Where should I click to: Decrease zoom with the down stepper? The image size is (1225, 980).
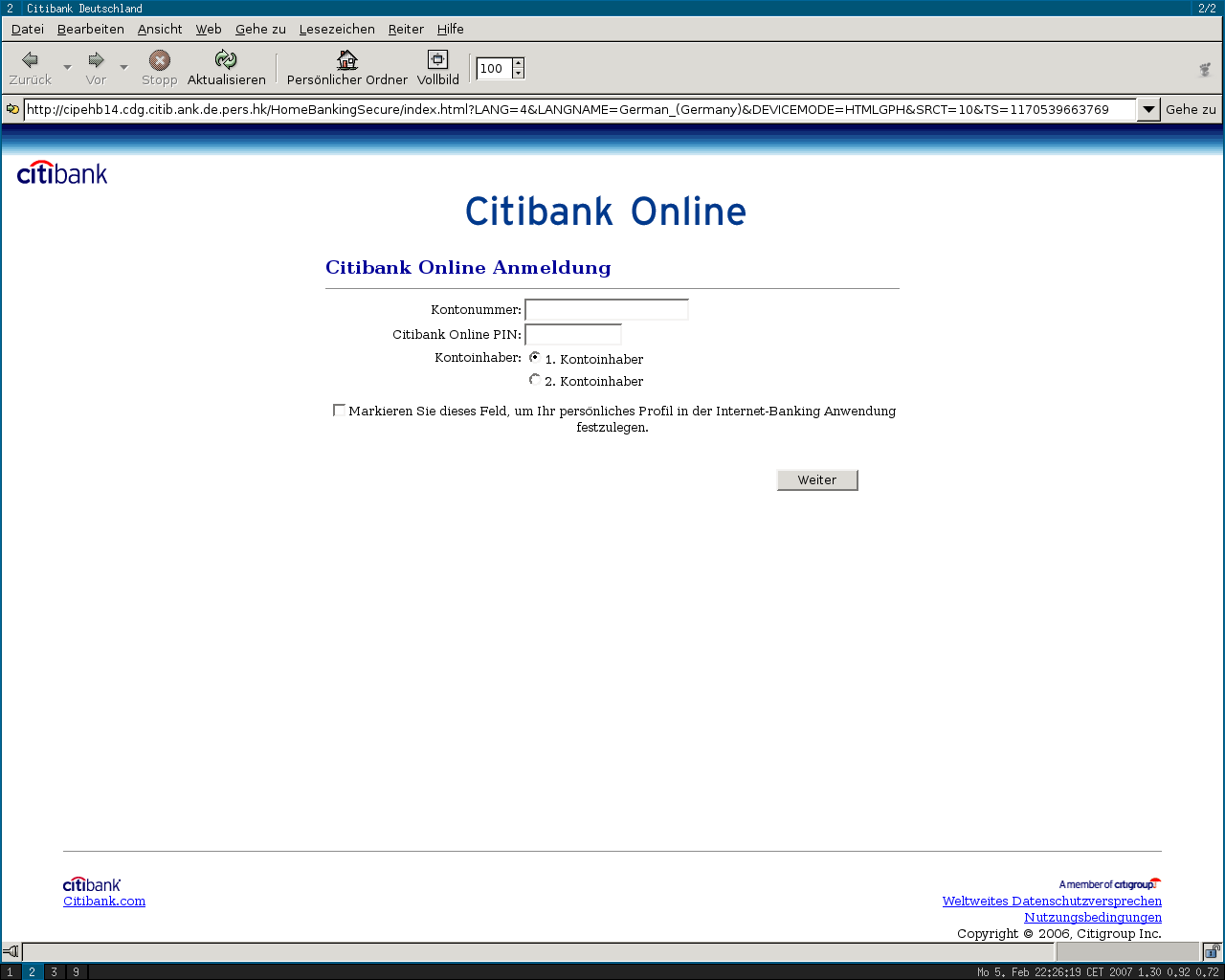click(518, 74)
